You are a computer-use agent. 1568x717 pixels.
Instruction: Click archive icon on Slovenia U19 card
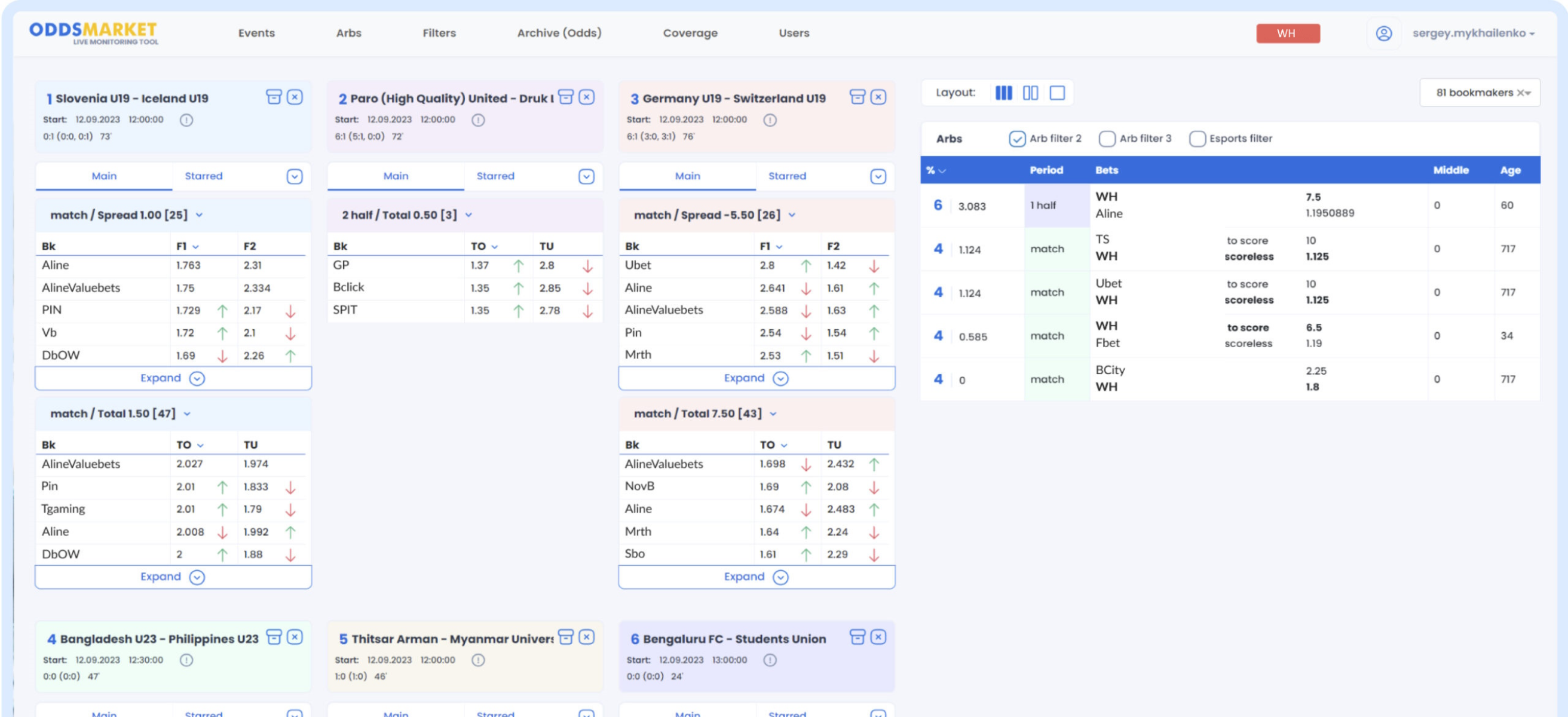273,97
